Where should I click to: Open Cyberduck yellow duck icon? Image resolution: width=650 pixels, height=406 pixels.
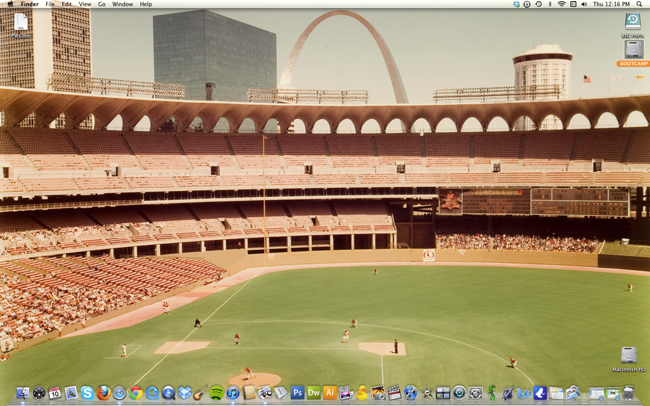tap(362, 392)
